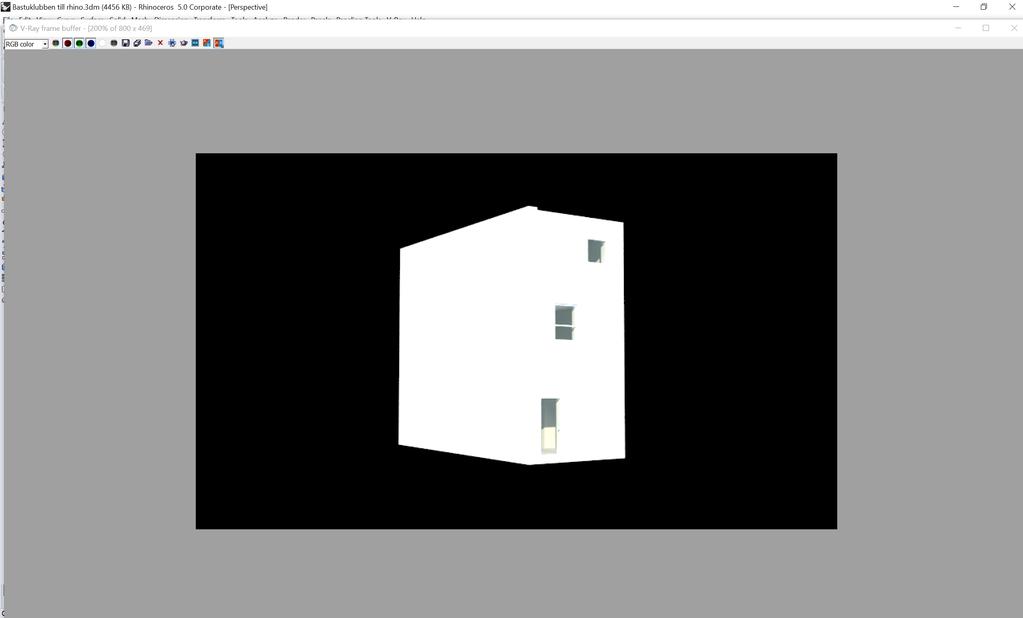1023x618 pixels.
Task: Click the Rhinoceros app icon in title bar
Action: tap(6, 7)
